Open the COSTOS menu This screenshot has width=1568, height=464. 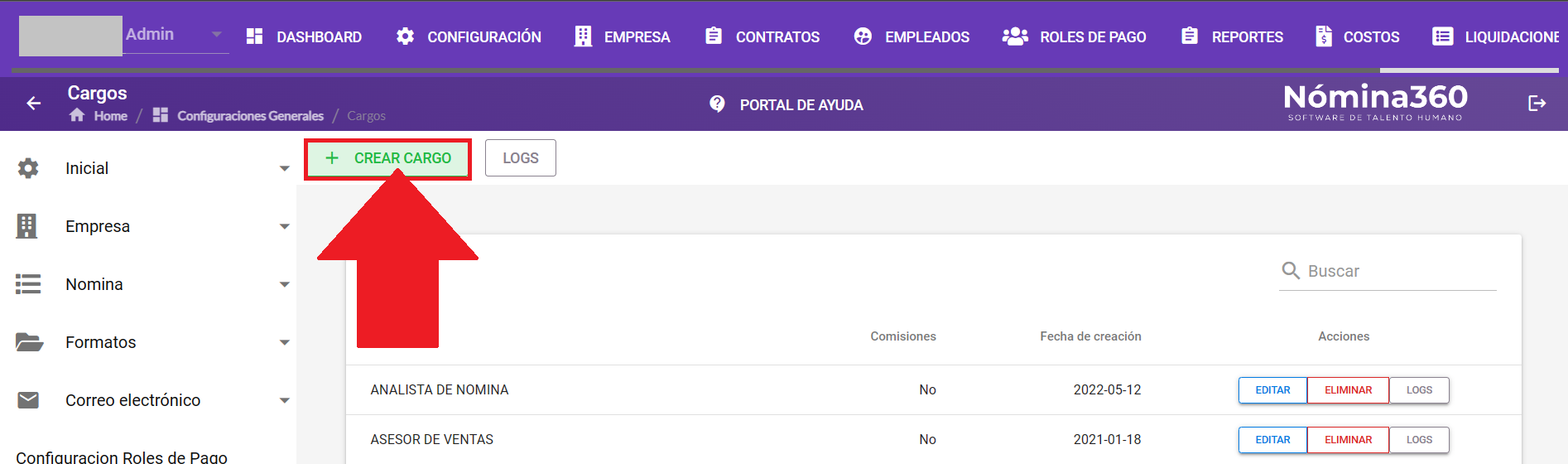click(1358, 37)
